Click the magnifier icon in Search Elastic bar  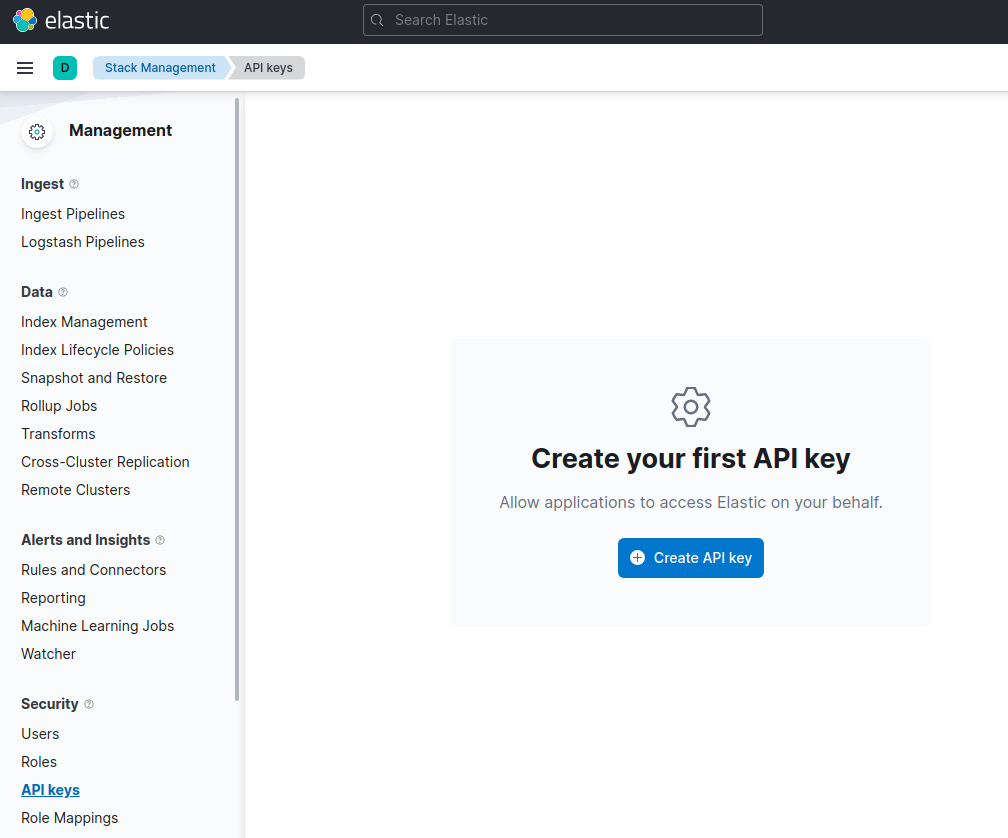pyautogui.click(x=377, y=20)
